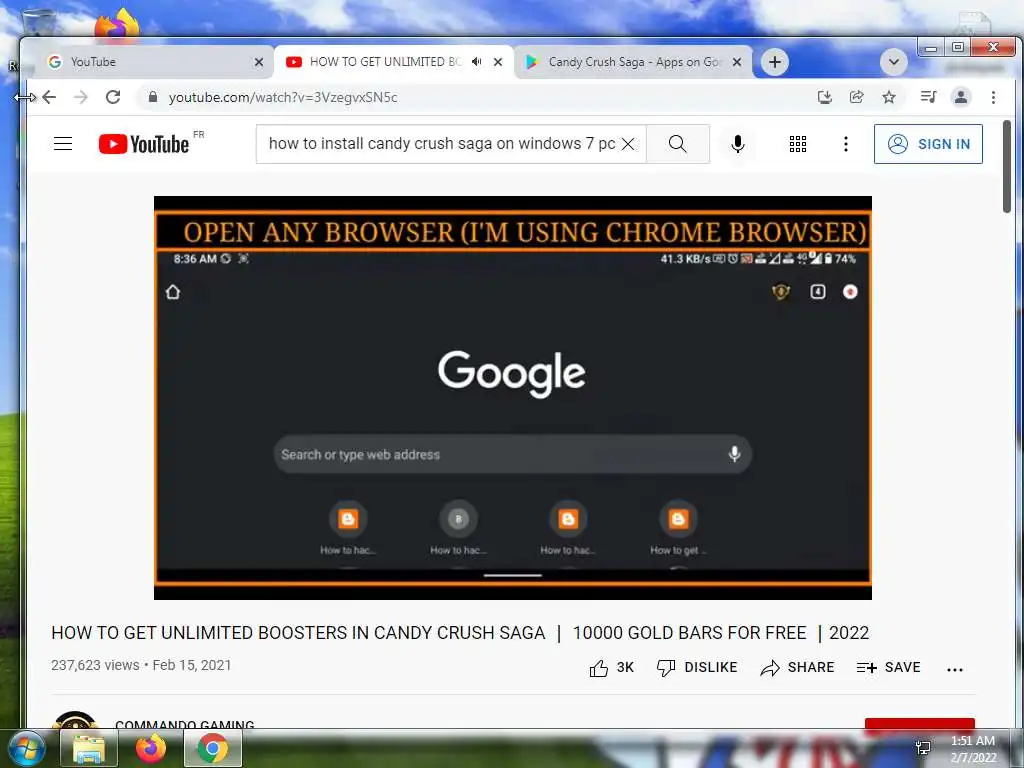1024x768 pixels.
Task: Click the browser forward arrow
Action: (x=80, y=97)
